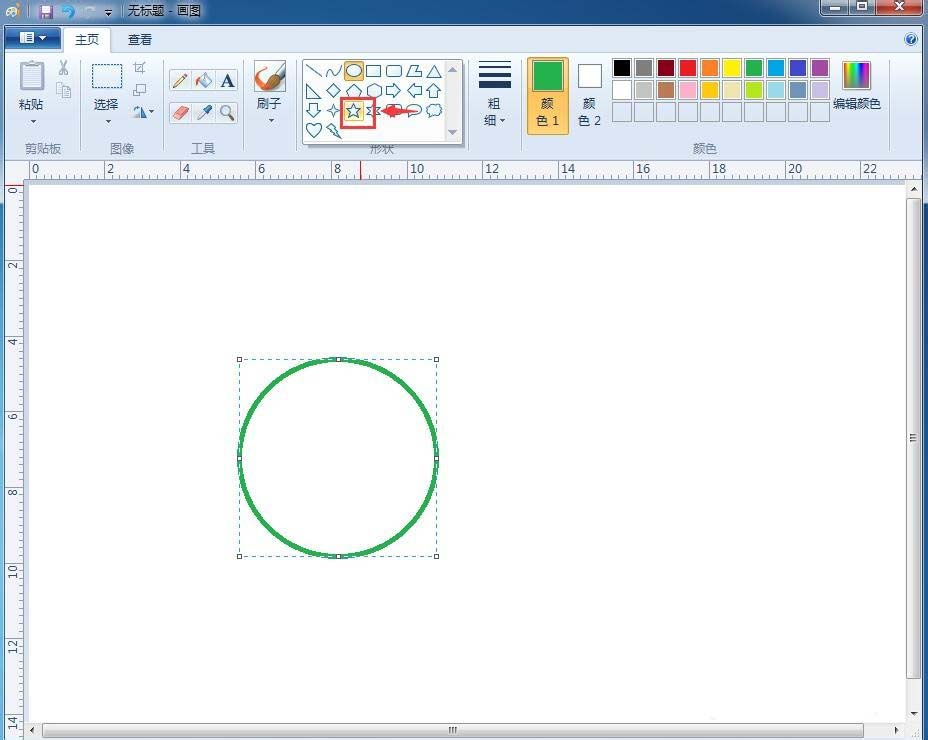Screen dimensions: 928x740
Task: Click the 刷子 brush button
Action: click(x=270, y=77)
